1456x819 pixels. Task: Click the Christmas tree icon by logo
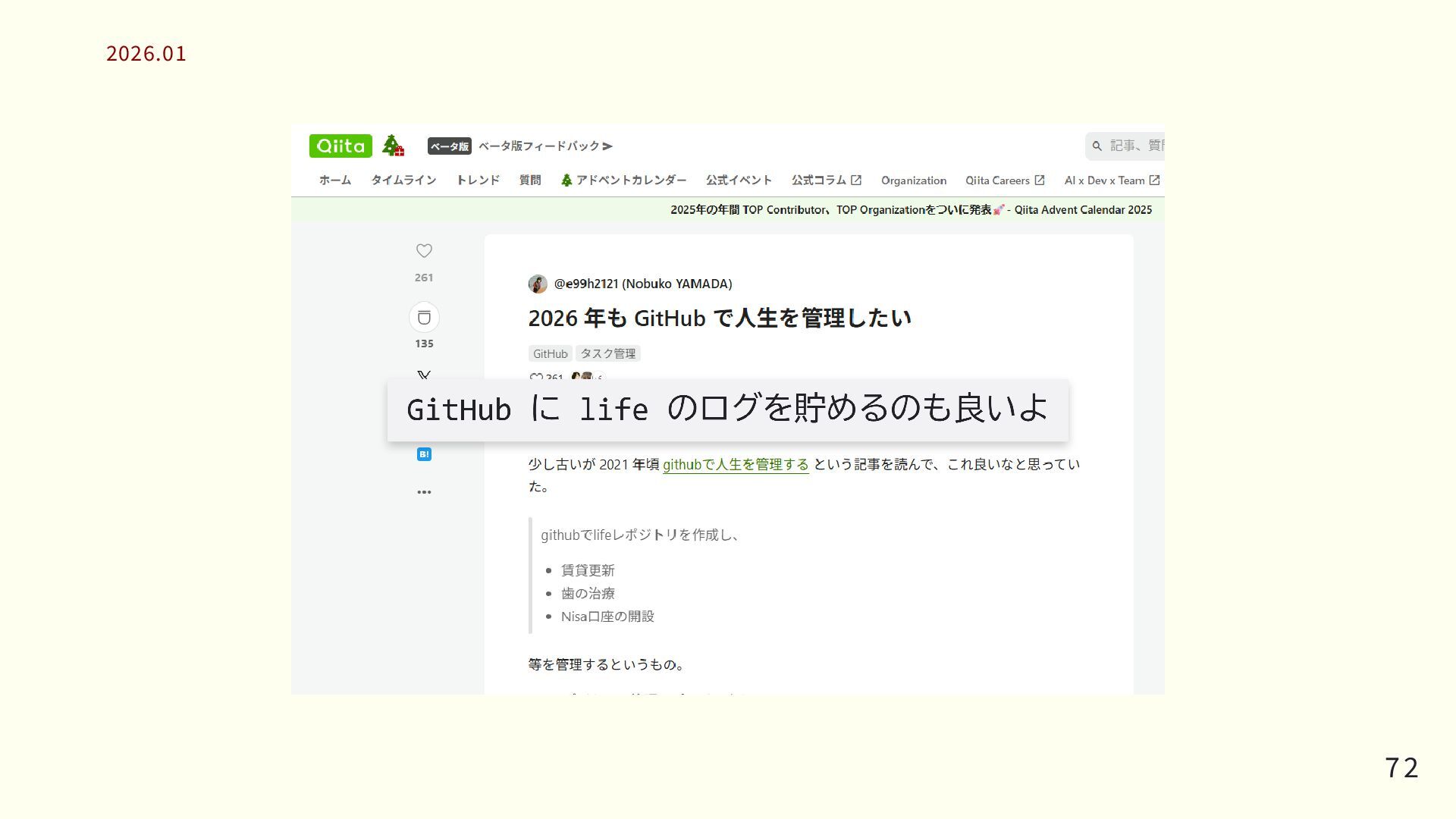click(x=392, y=145)
